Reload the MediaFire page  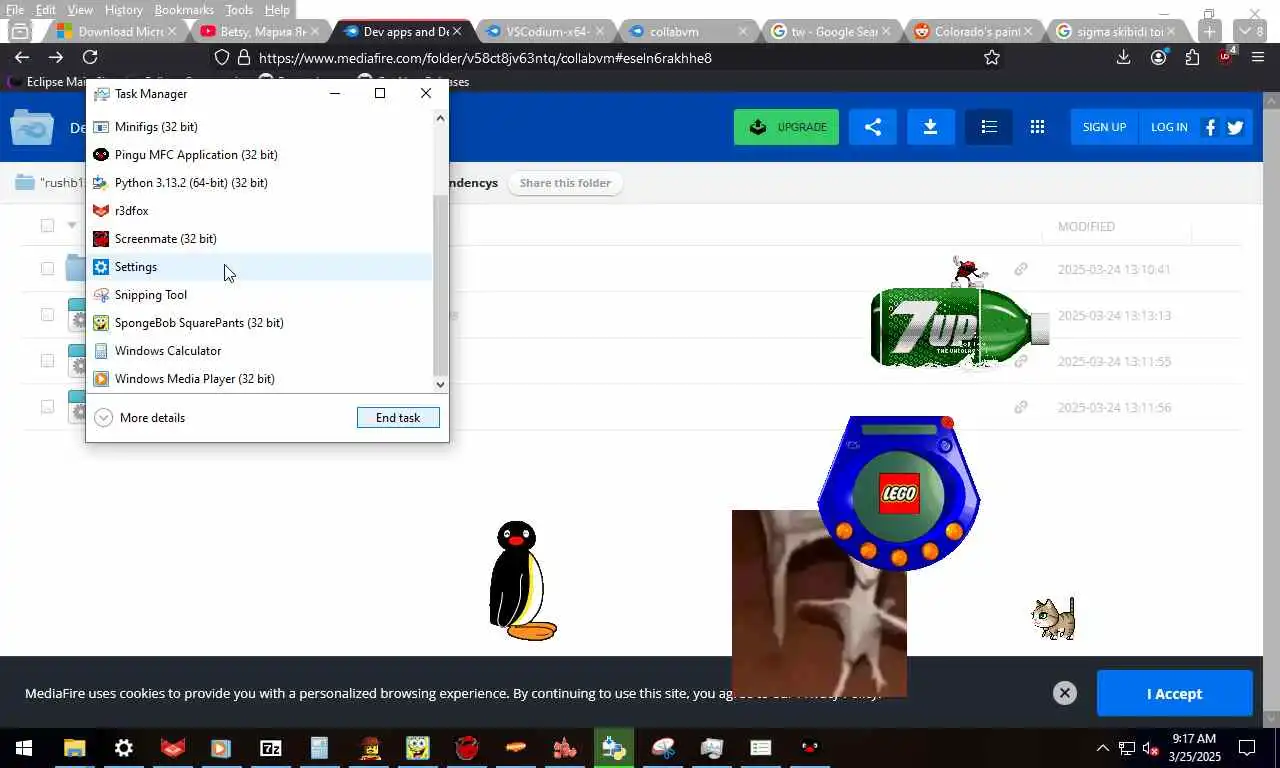pos(90,58)
